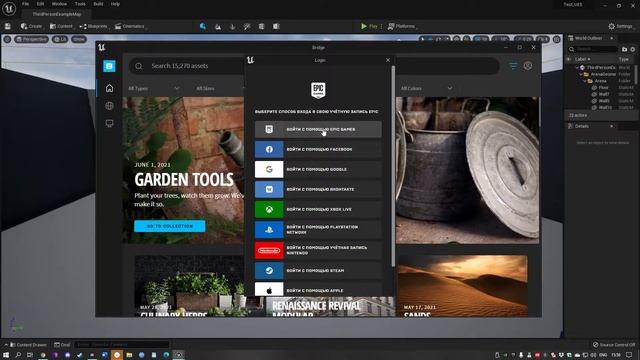Image resolution: width=640 pixels, height=360 pixels.
Task: Toggle the Source Control Off status
Action: [614, 344]
